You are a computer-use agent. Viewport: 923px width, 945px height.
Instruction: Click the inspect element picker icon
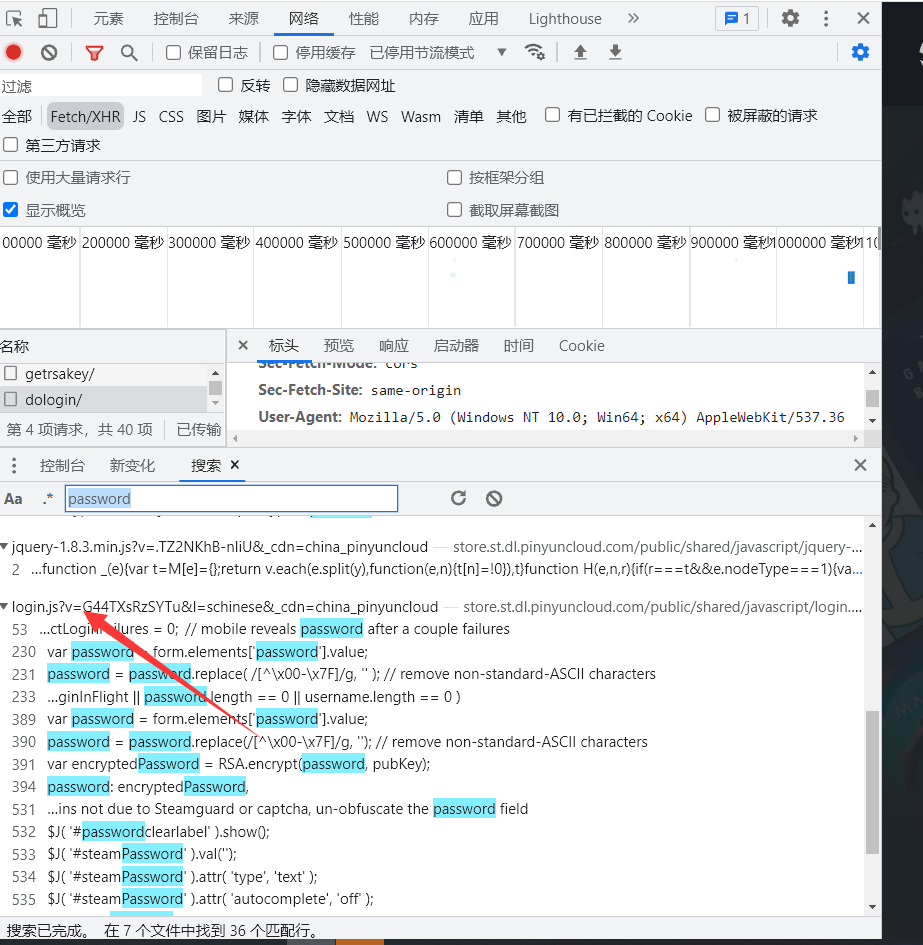(x=15, y=18)
